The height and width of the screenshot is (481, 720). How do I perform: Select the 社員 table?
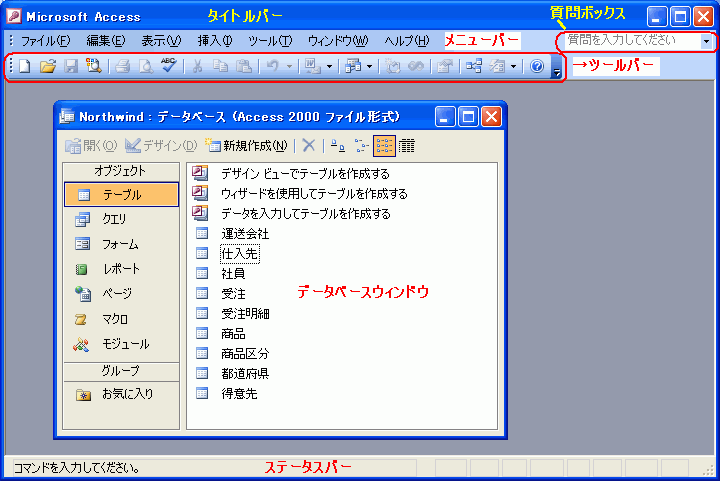[x=233, y=274]
